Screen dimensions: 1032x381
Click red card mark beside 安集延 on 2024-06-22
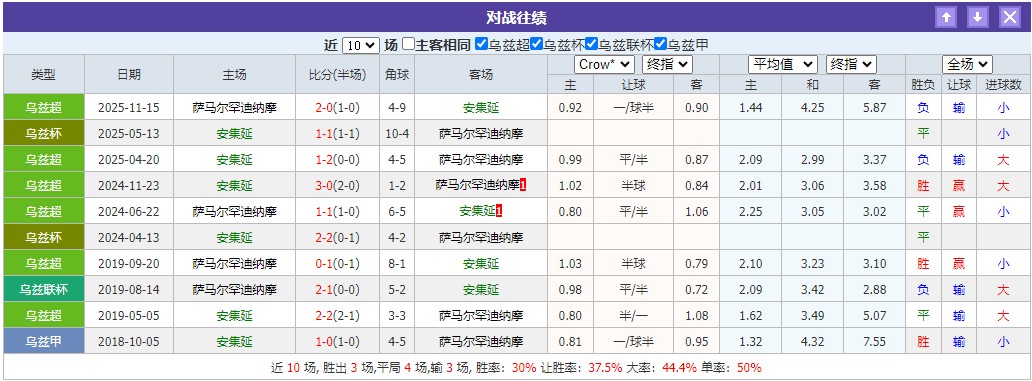click(x=499, y=211)
